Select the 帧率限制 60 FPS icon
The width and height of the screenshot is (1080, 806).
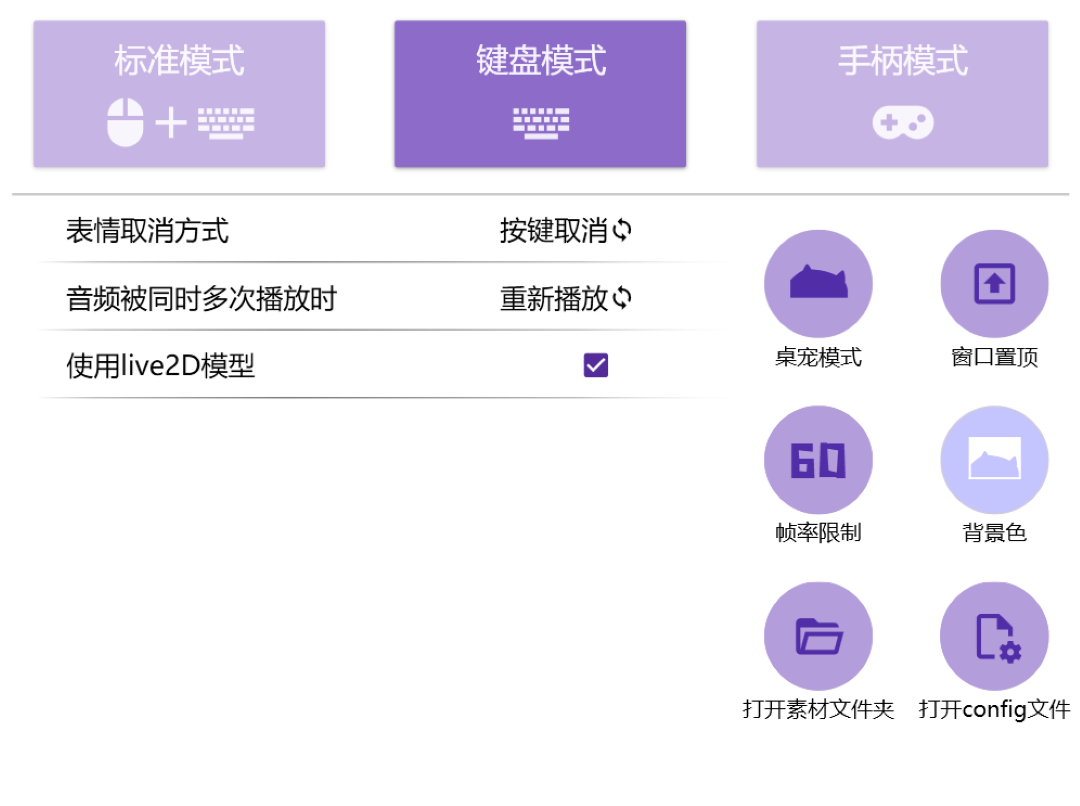tap(818, 459)
